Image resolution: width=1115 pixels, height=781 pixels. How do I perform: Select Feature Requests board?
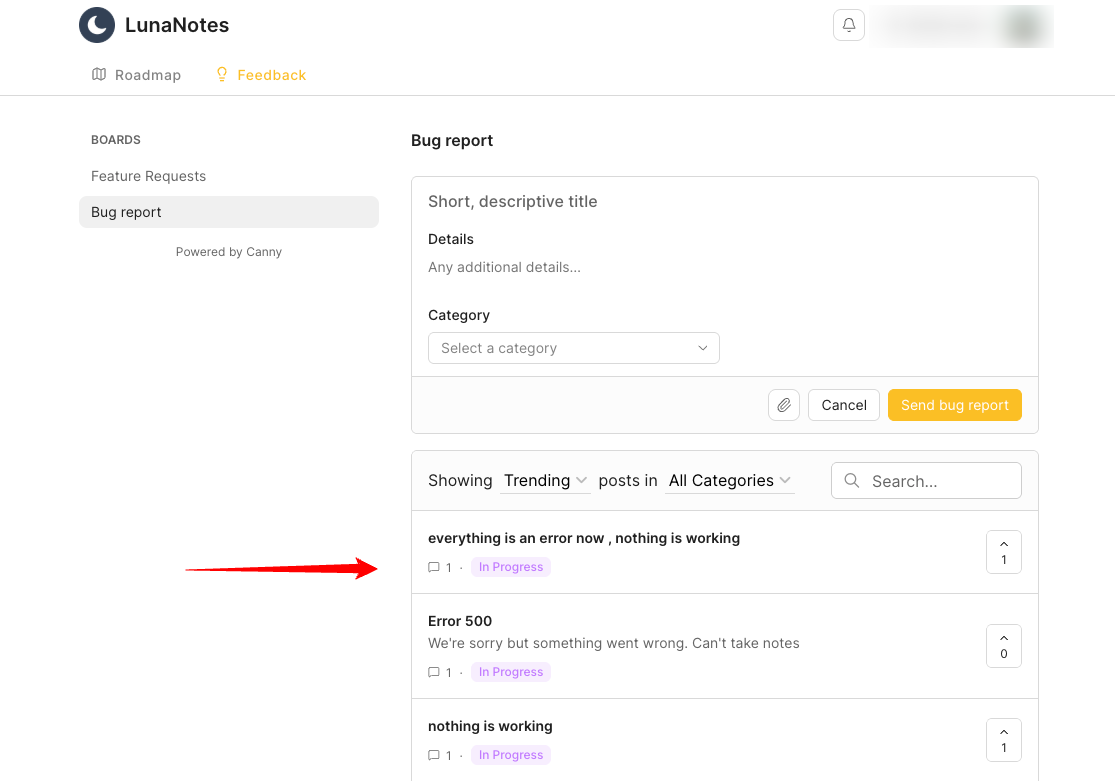pos(148,176)
